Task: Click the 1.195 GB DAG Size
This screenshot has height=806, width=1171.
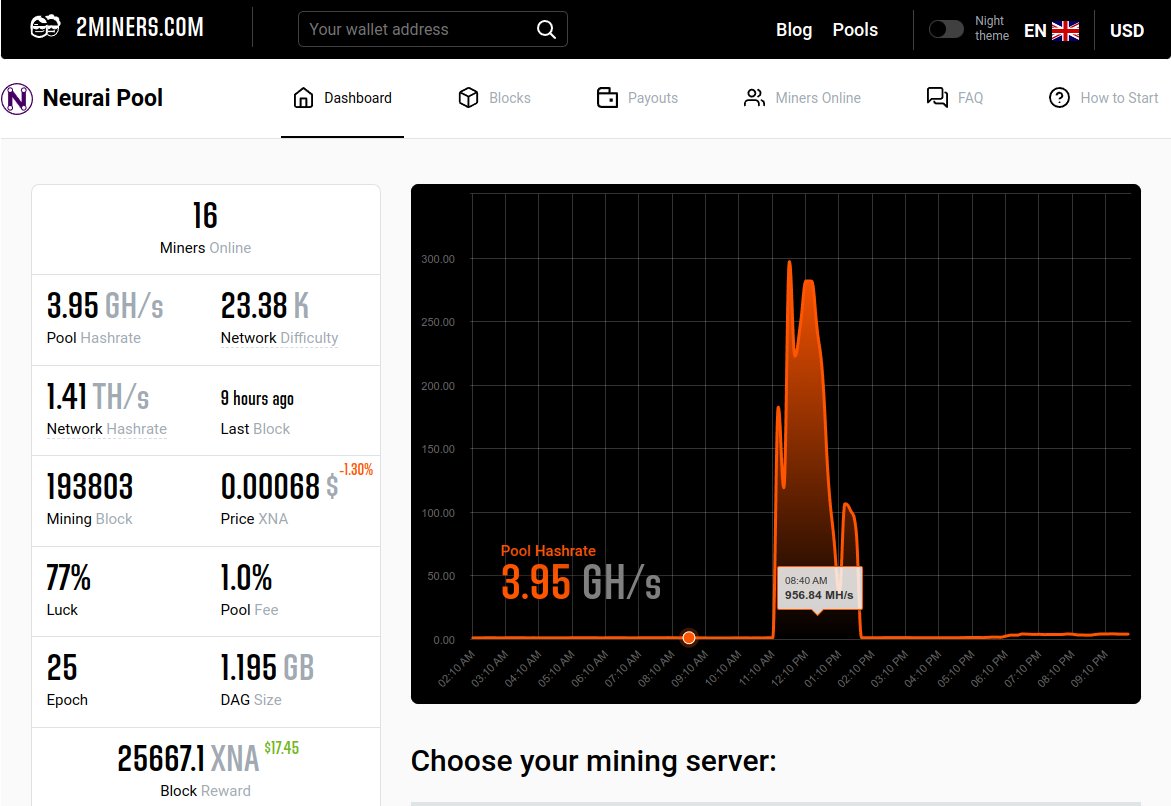Action: (x=267, y=668)
